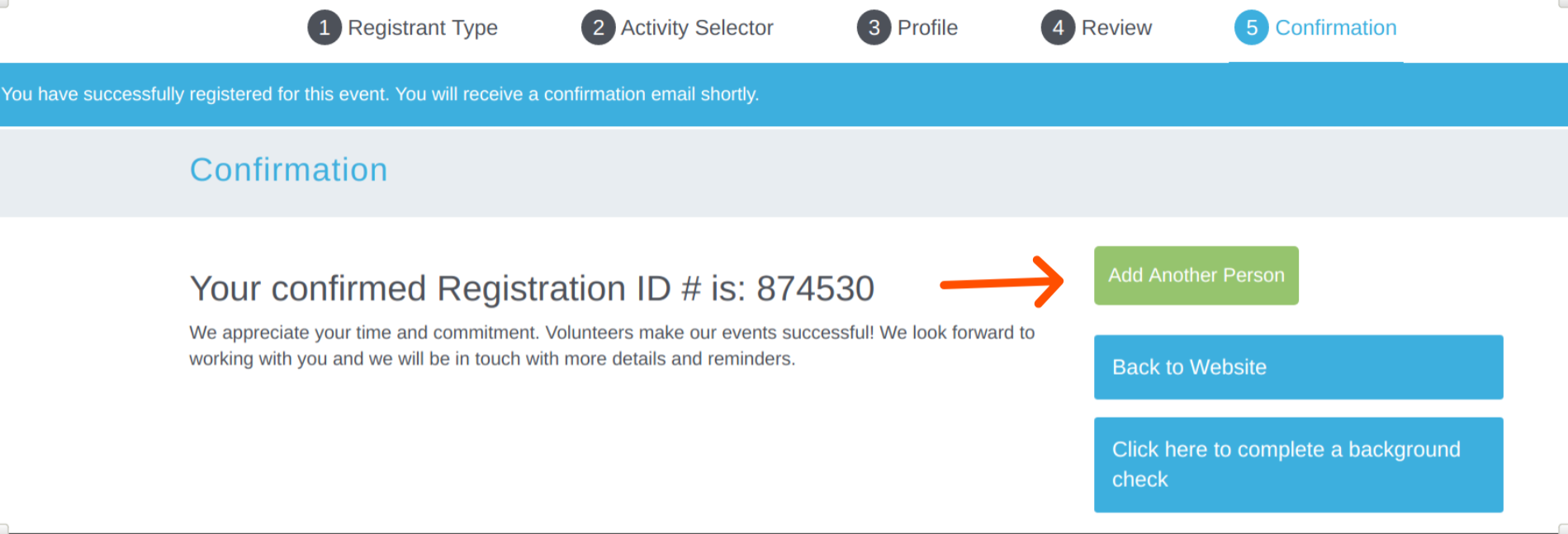Click the step 4 number circle
Viewport: 1568px width, 534px height.
(x=1058, y=28)
